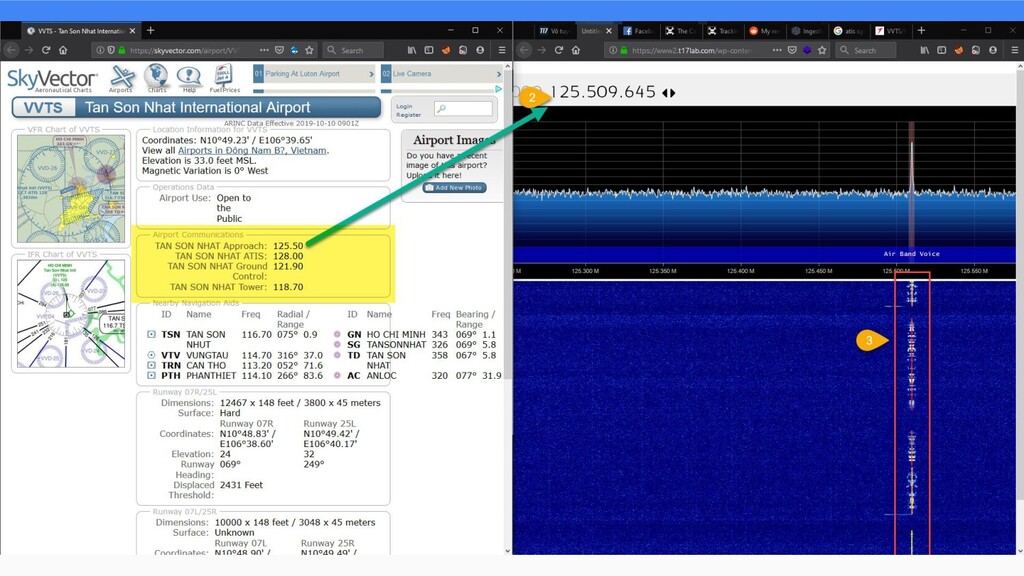
Task: Close the Untitled tab in the right window
Action: pos(609,31)
